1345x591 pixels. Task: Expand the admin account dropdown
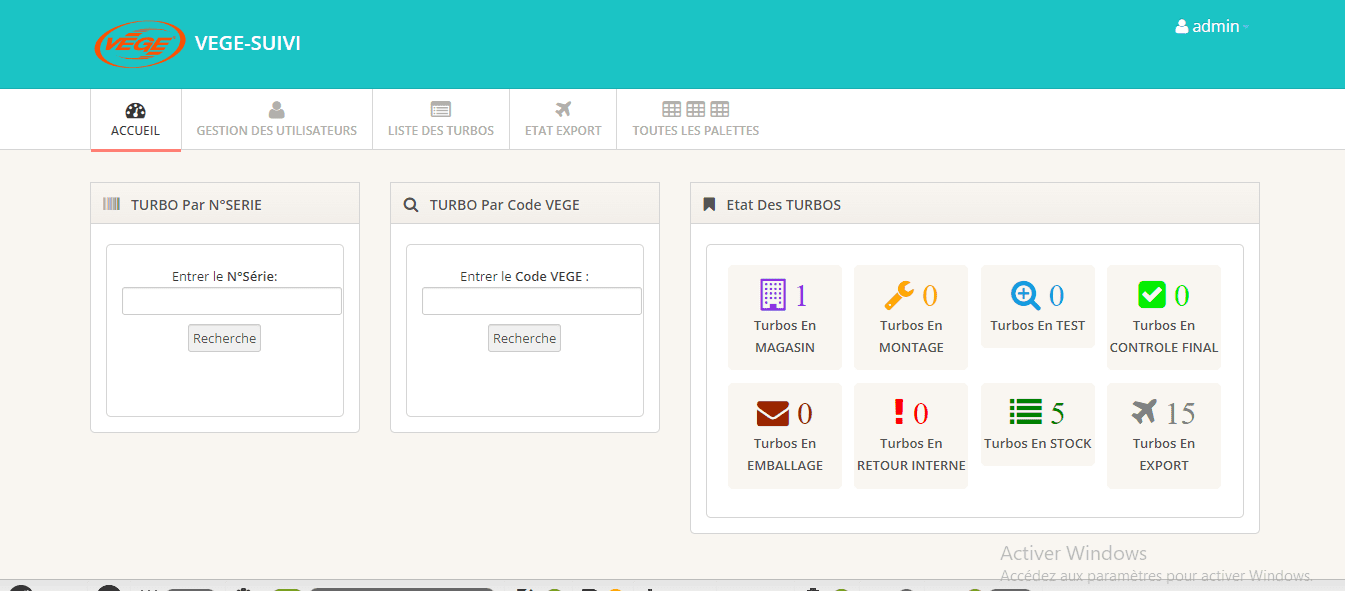coord(1212,27)
